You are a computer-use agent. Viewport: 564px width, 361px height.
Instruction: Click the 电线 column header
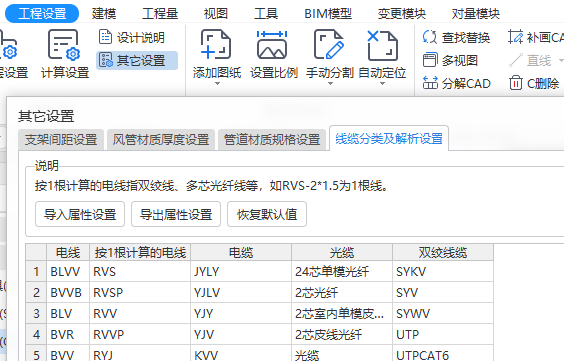[x=68, y=252]
